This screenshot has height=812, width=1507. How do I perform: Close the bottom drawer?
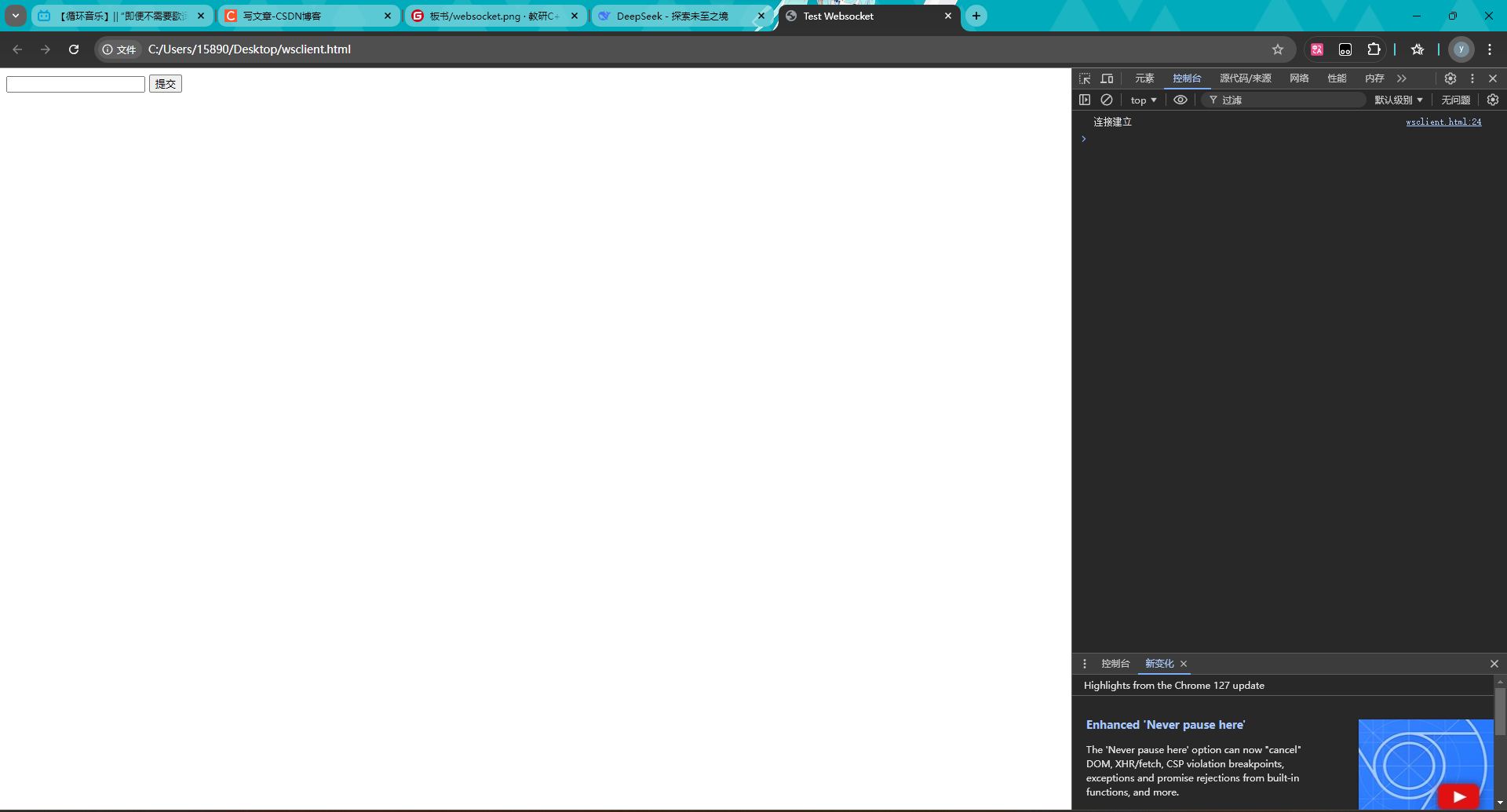[x=1494, y=664]
